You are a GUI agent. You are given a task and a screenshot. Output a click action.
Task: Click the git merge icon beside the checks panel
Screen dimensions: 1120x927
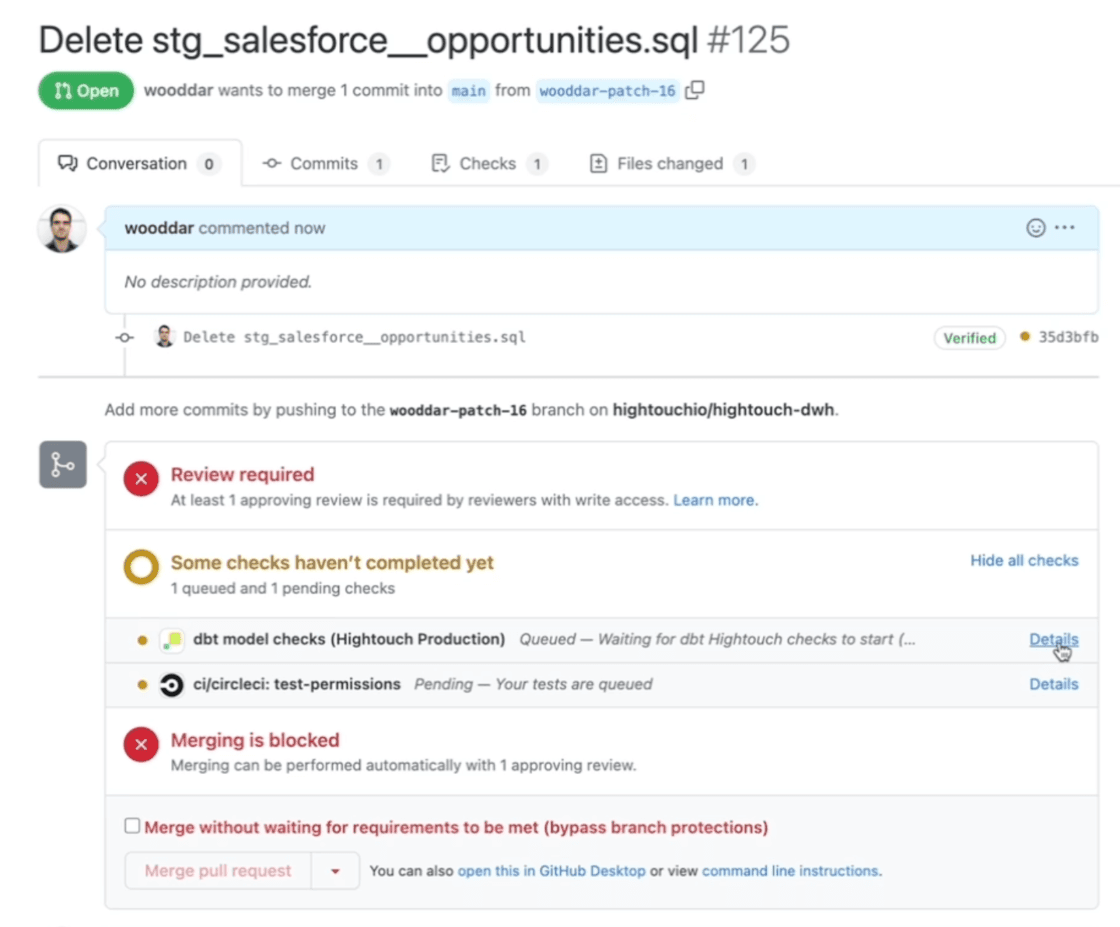tap(63, 464)
